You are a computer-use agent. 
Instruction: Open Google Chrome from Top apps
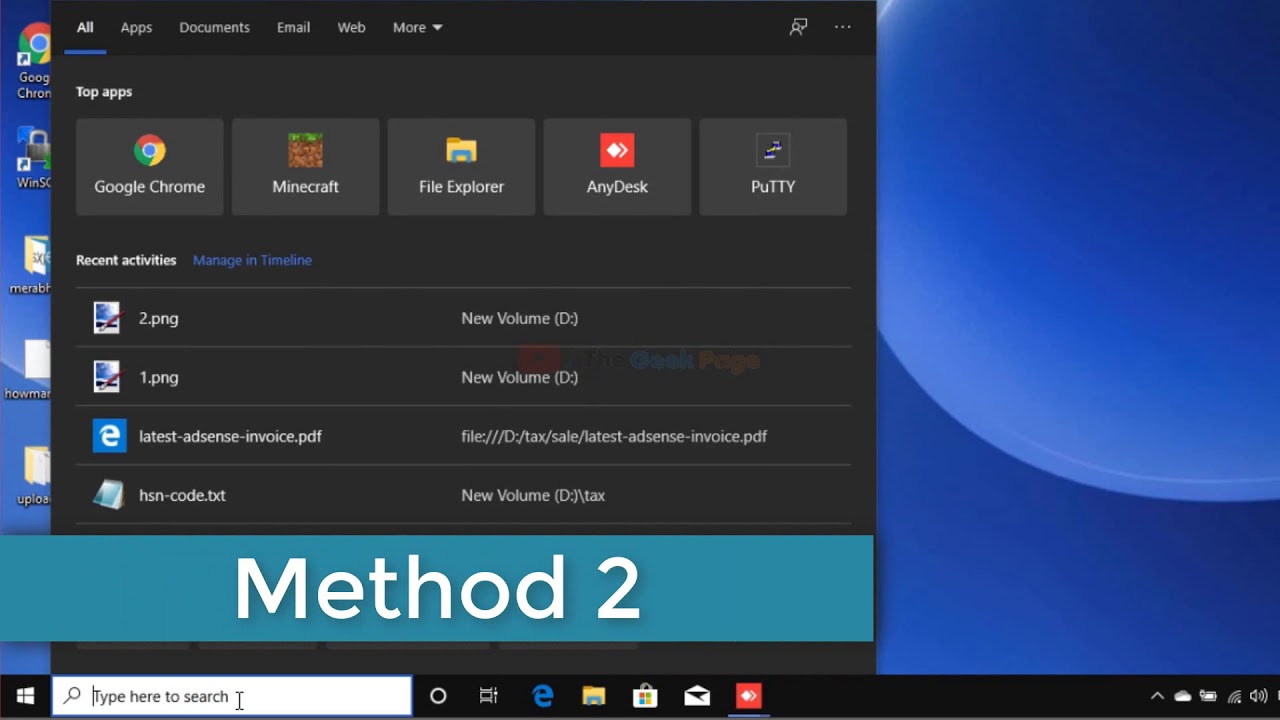click(x=150, y=167)
